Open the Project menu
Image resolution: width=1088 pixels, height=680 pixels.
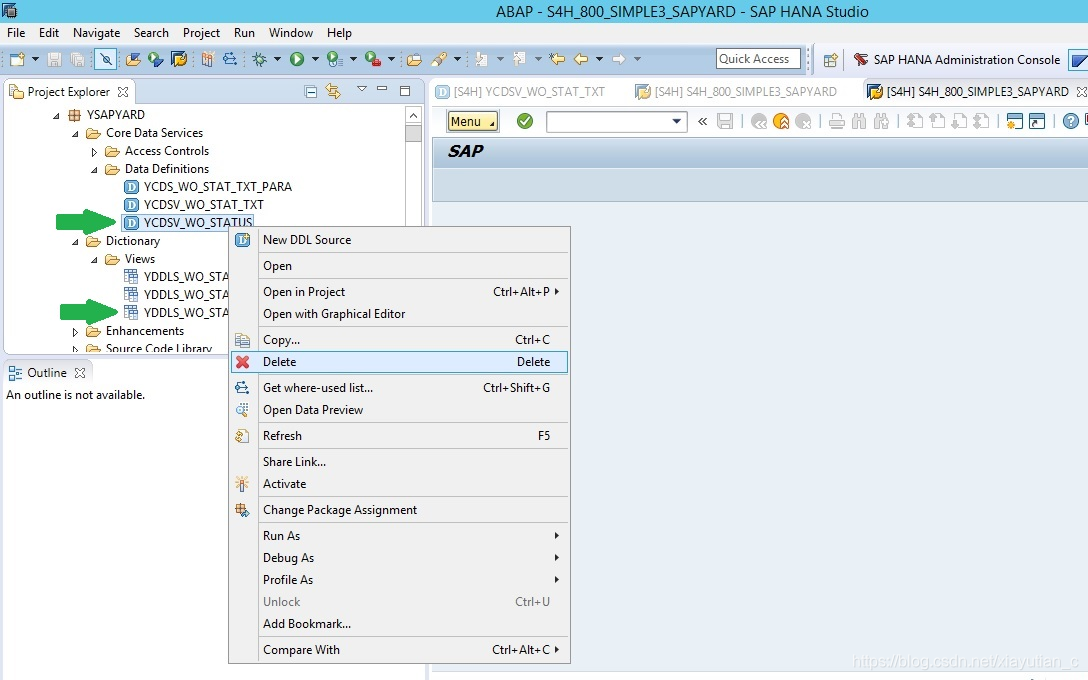coord(201,33)
